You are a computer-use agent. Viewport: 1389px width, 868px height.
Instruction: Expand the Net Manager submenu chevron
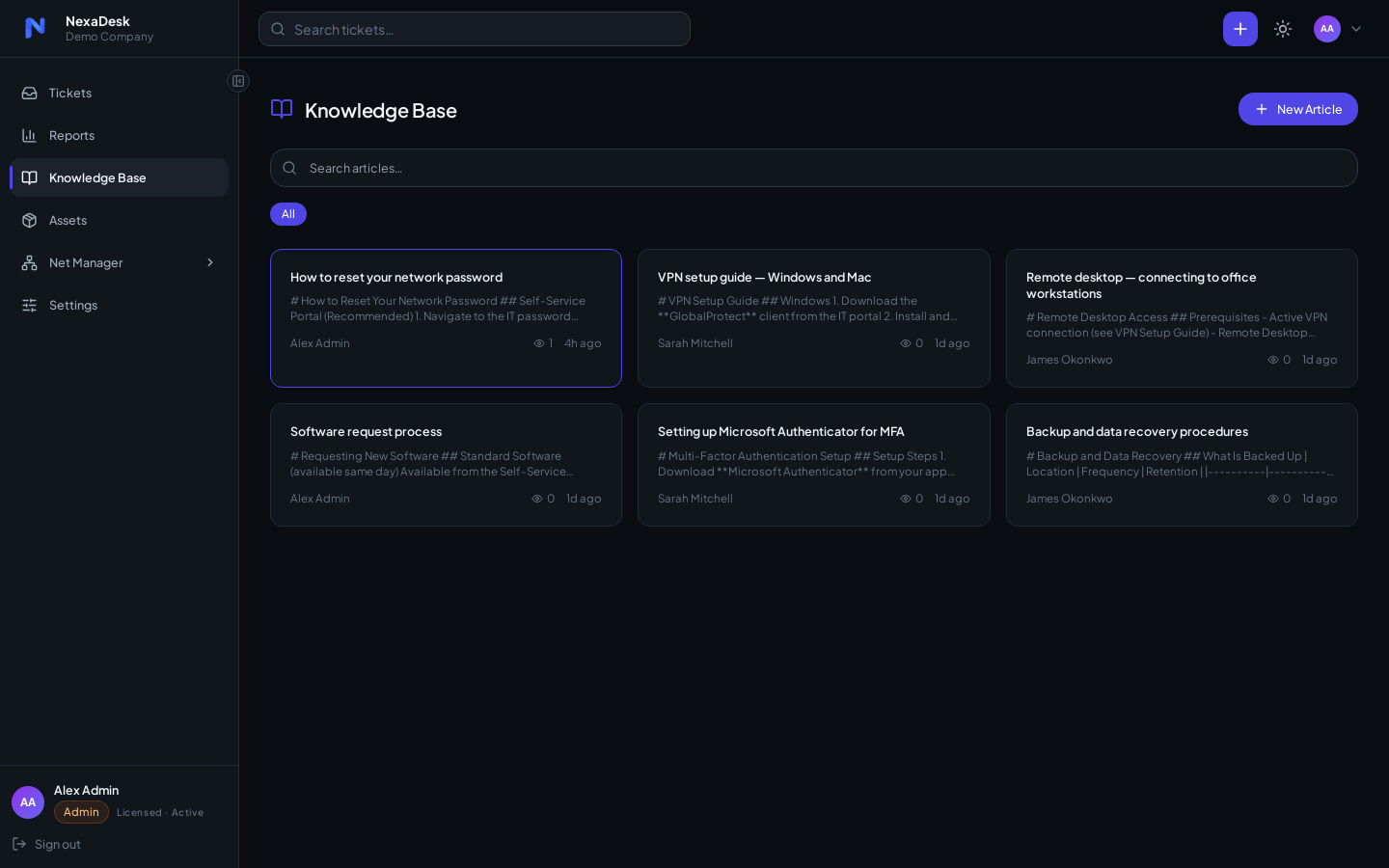[x=210, y=262]
